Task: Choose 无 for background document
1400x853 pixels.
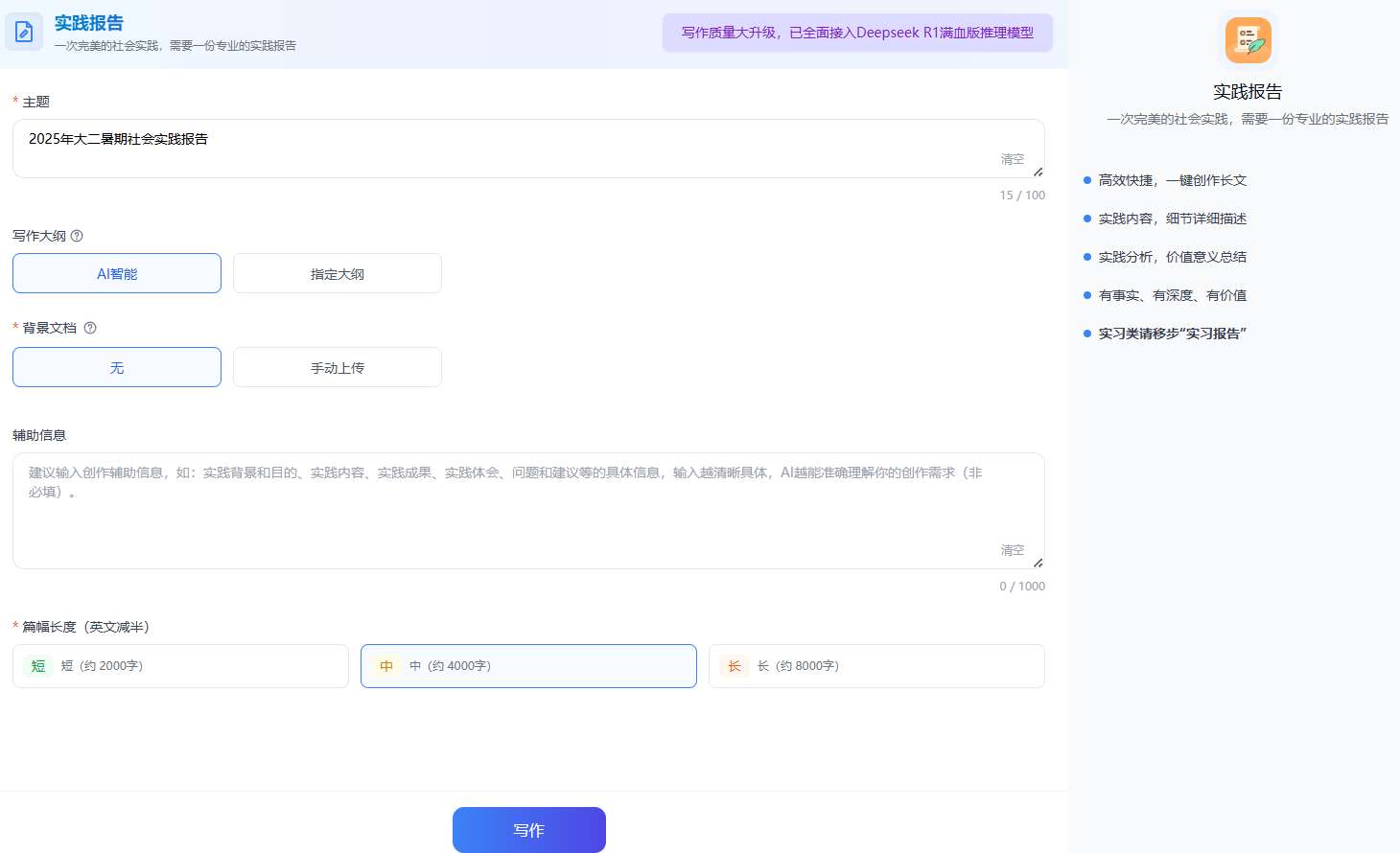Action: pos(117,368)
